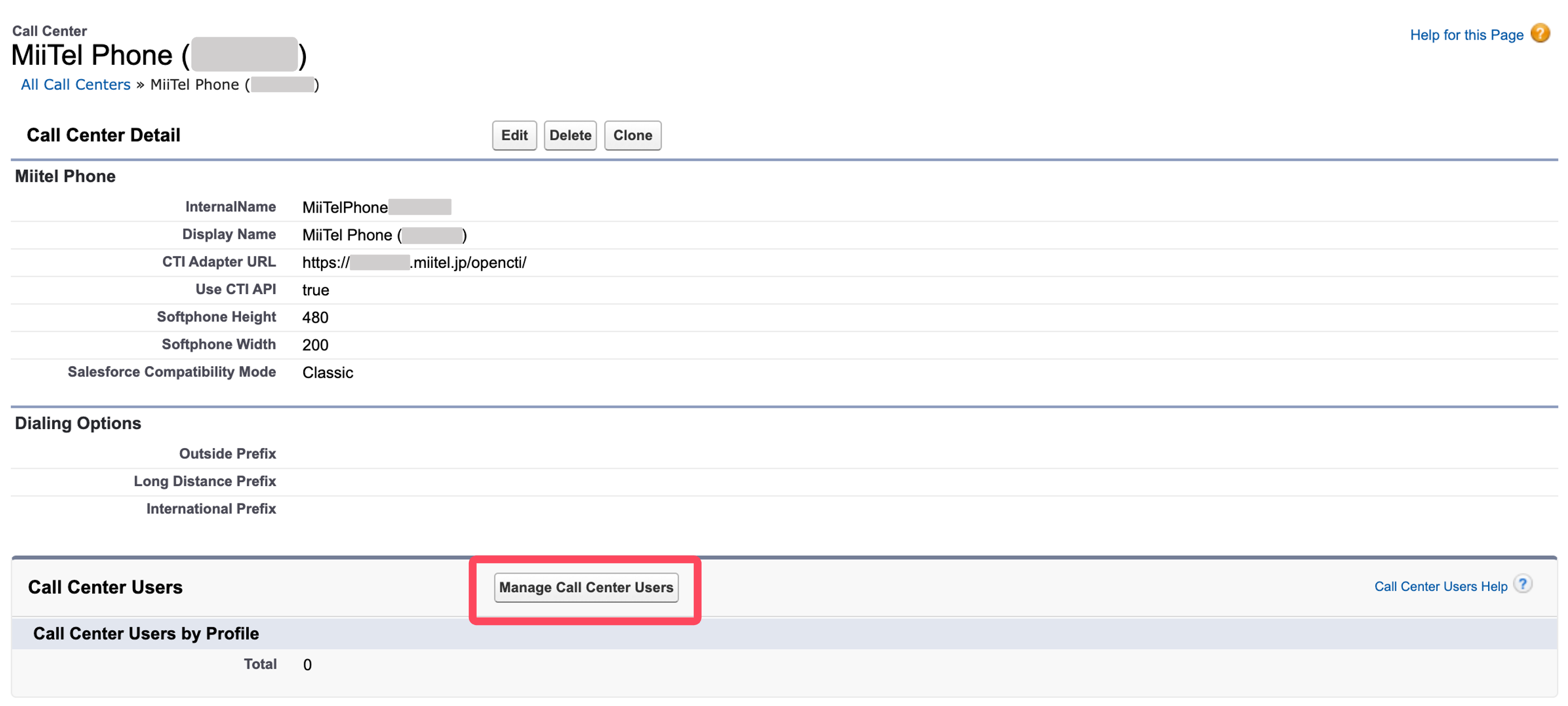Click the Classic compatibility mode value

328,372
